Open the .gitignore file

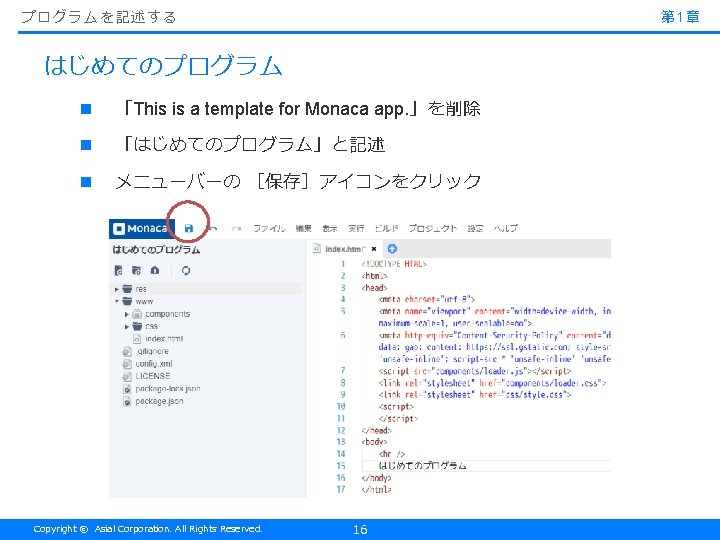click(x=152, y=351)
